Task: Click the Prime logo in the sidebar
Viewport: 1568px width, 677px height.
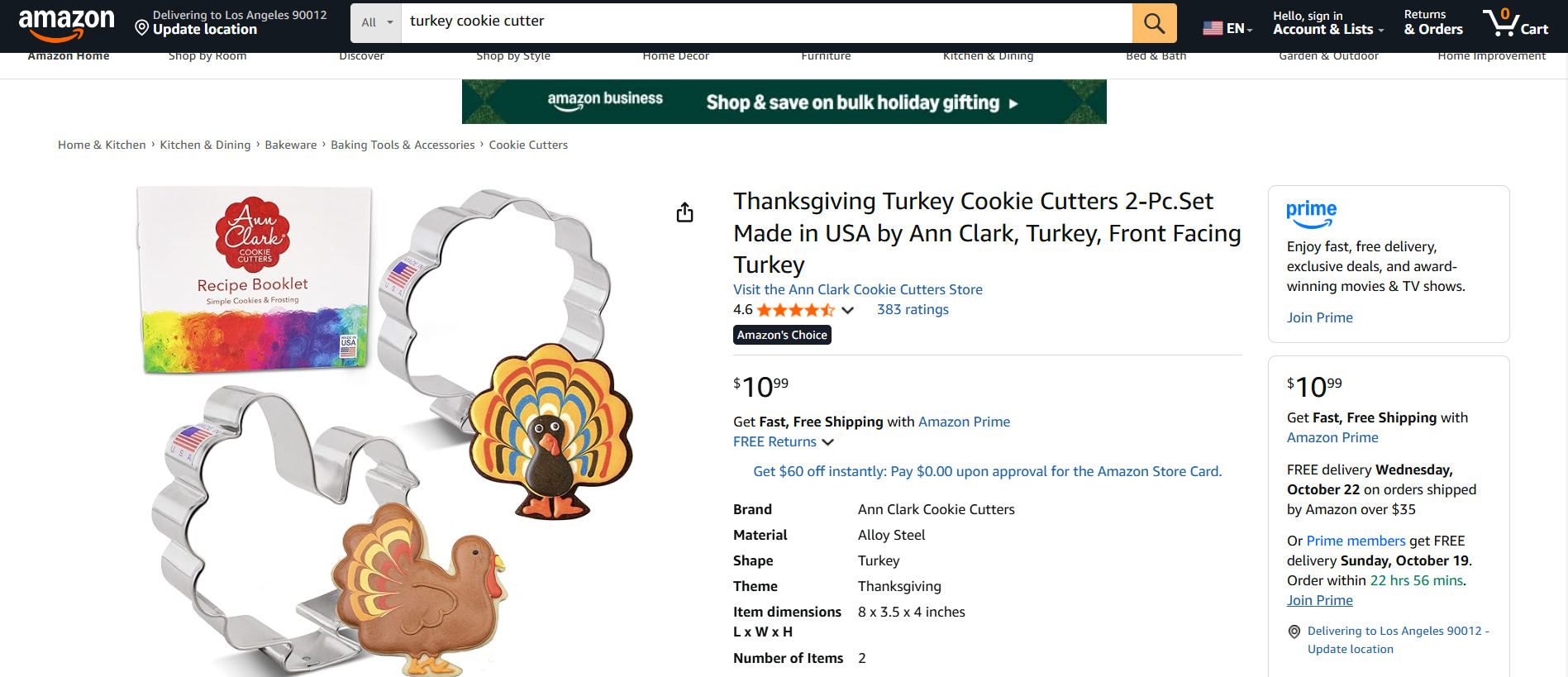Action: click(x=1311, y=213)
